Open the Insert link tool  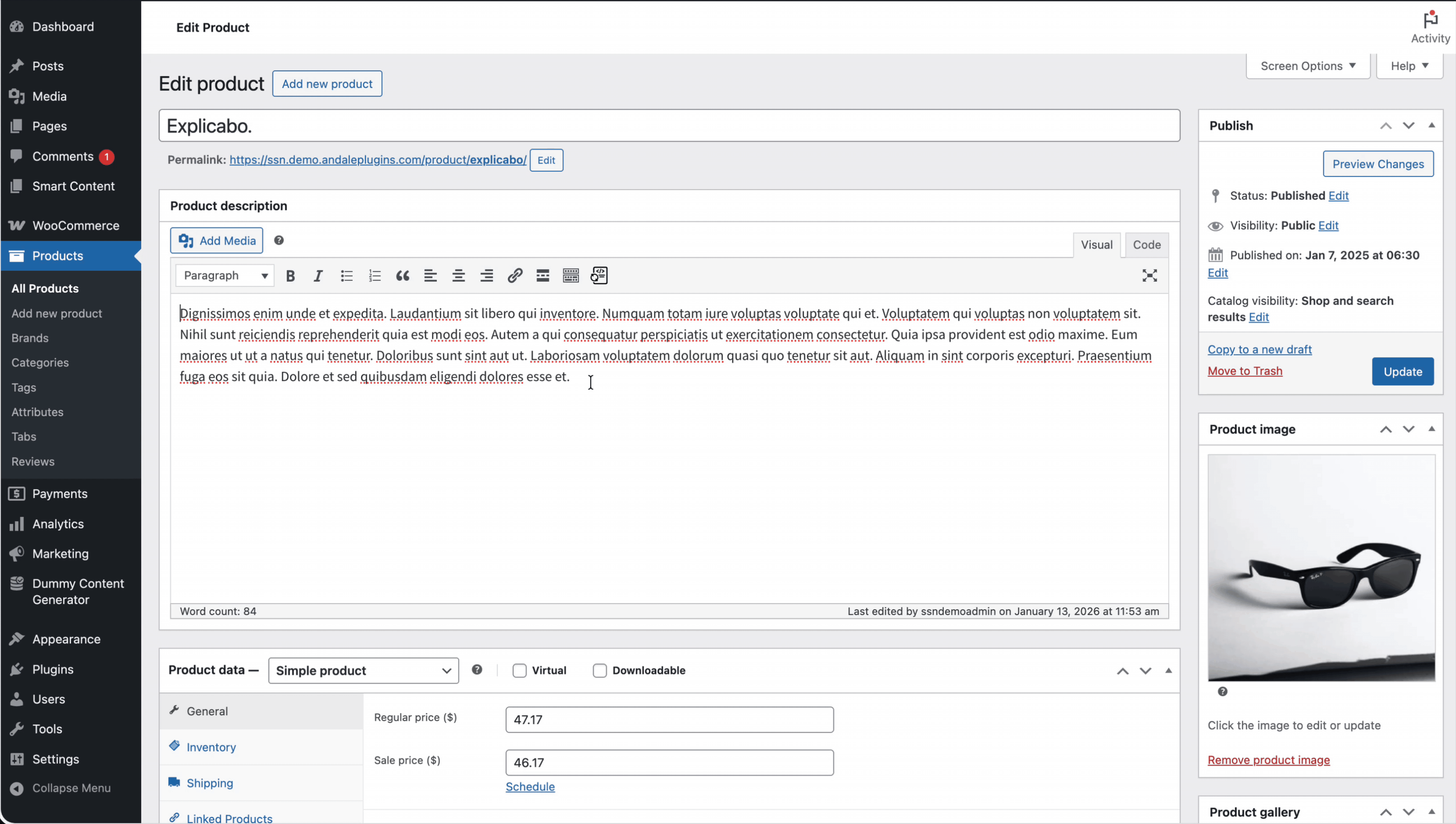[514, 276]
